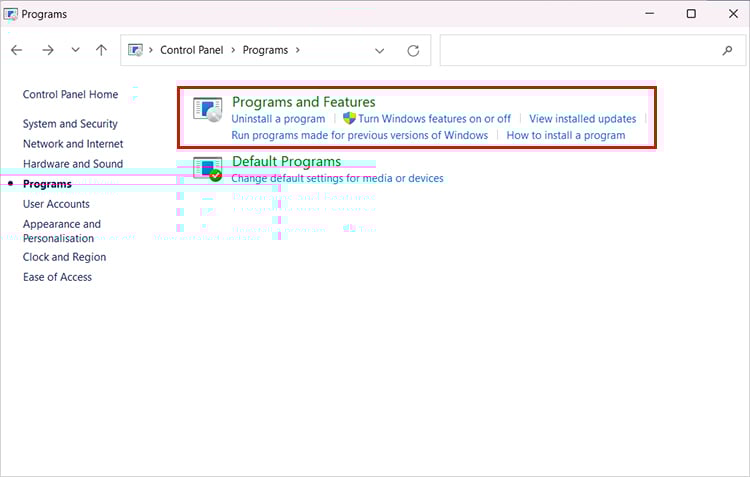Open Ease of Access category
750x477 pixels.
(57, 277)
